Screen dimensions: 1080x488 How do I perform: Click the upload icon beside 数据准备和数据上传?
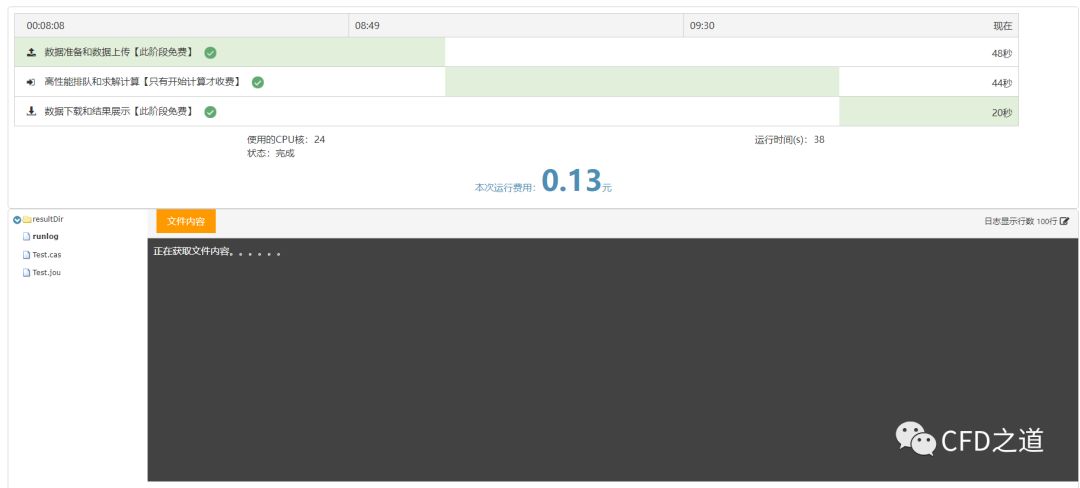tap(31, 52)
